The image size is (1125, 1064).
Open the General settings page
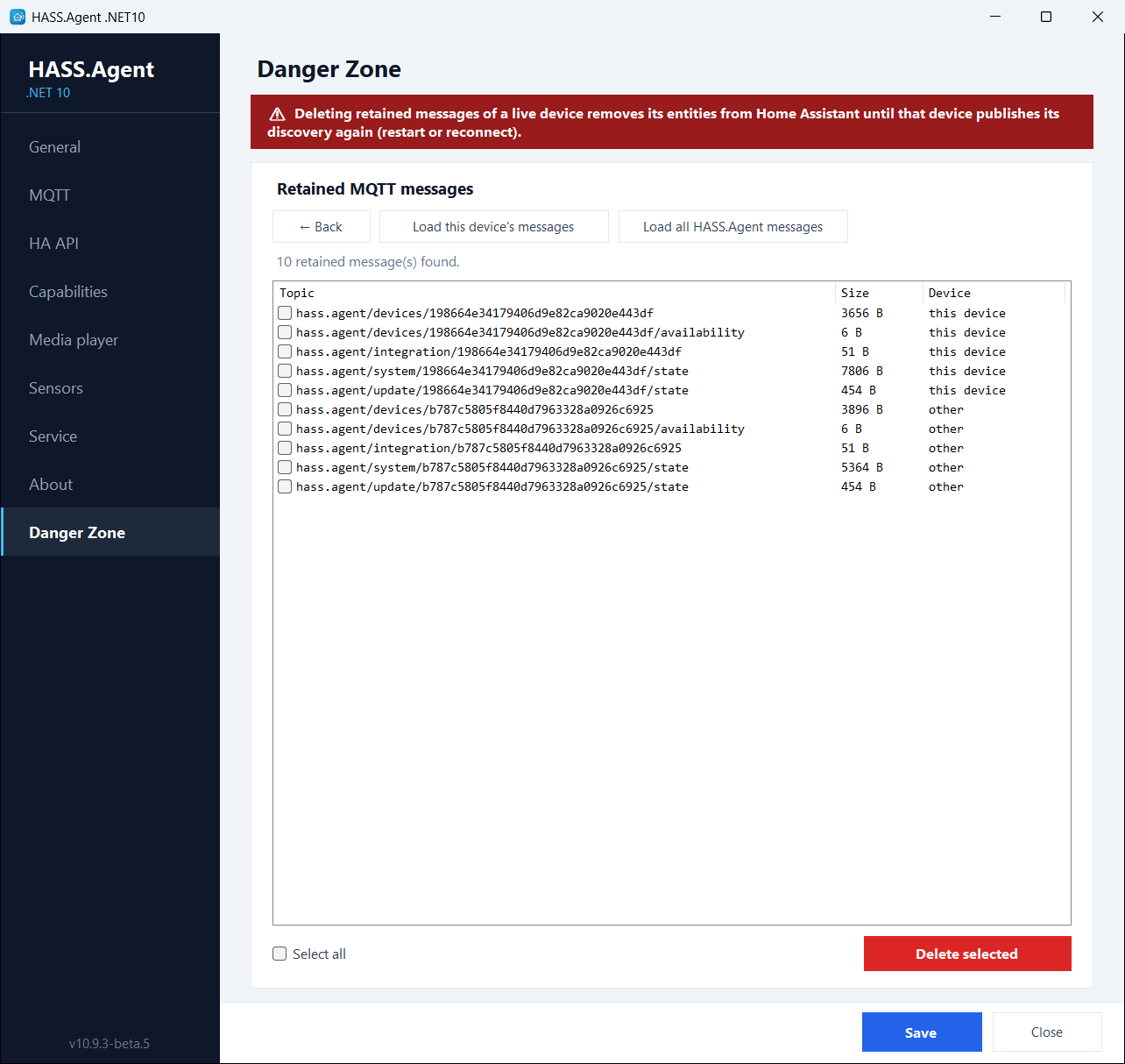click(110, 147)
